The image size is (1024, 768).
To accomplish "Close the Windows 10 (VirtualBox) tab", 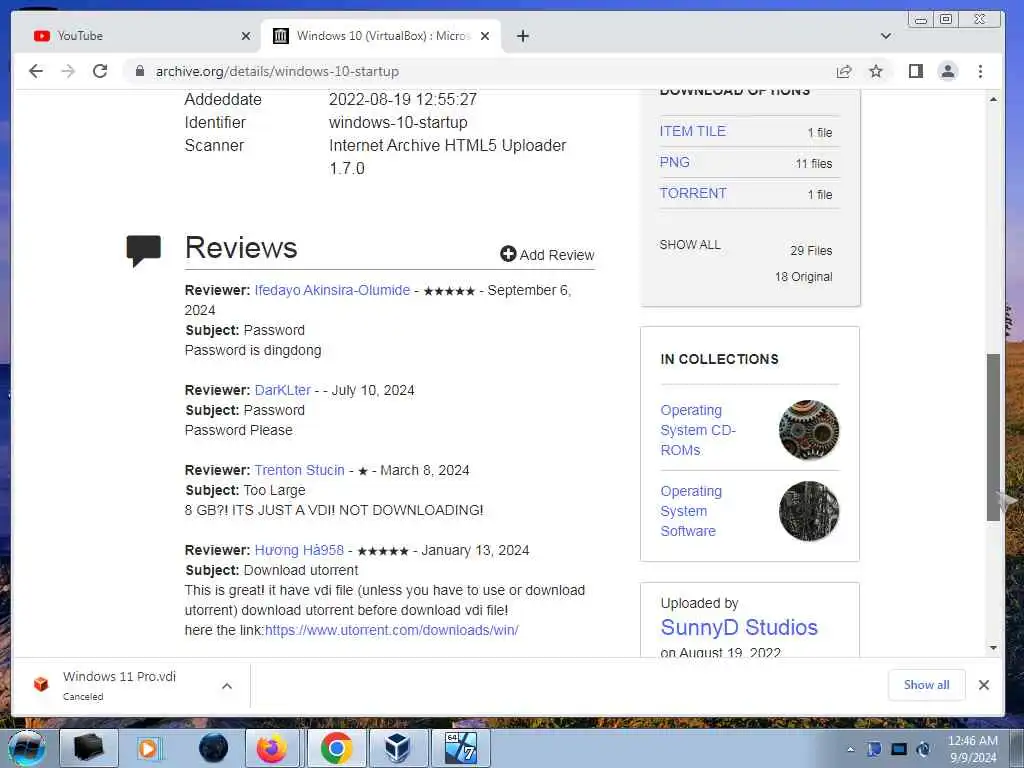I will tap(485, 36).
